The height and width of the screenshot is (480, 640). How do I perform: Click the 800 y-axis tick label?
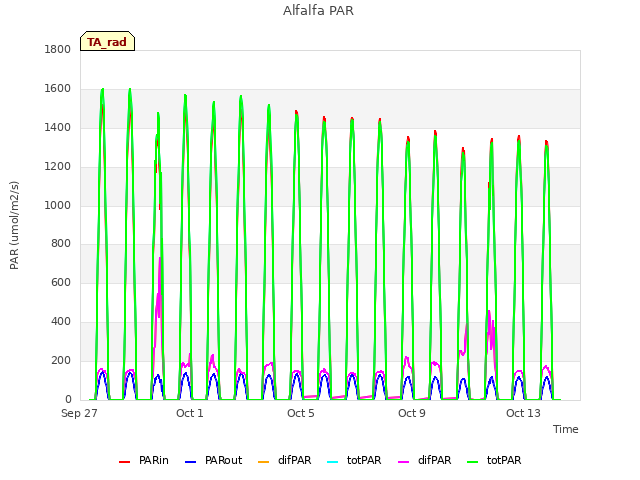61,244
